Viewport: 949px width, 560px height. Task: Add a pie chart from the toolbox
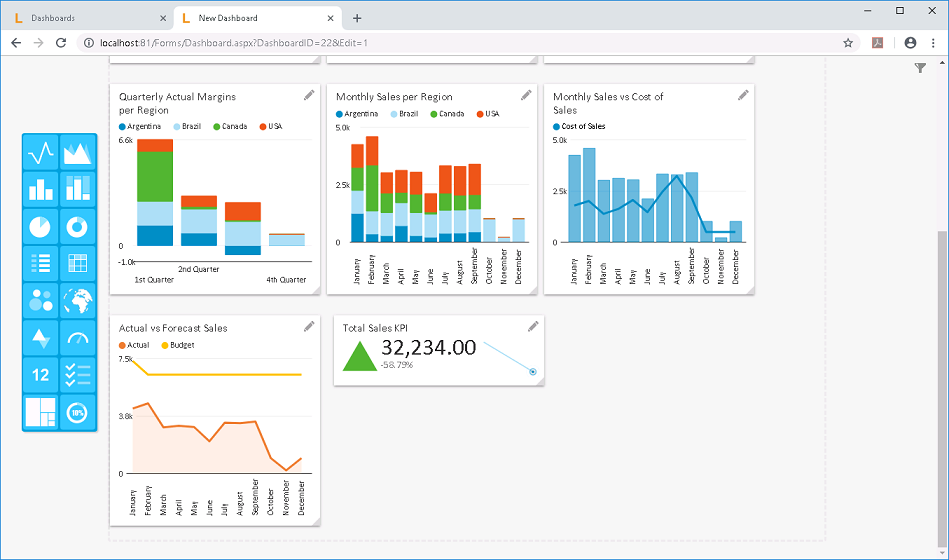click(x=41, y=227)
